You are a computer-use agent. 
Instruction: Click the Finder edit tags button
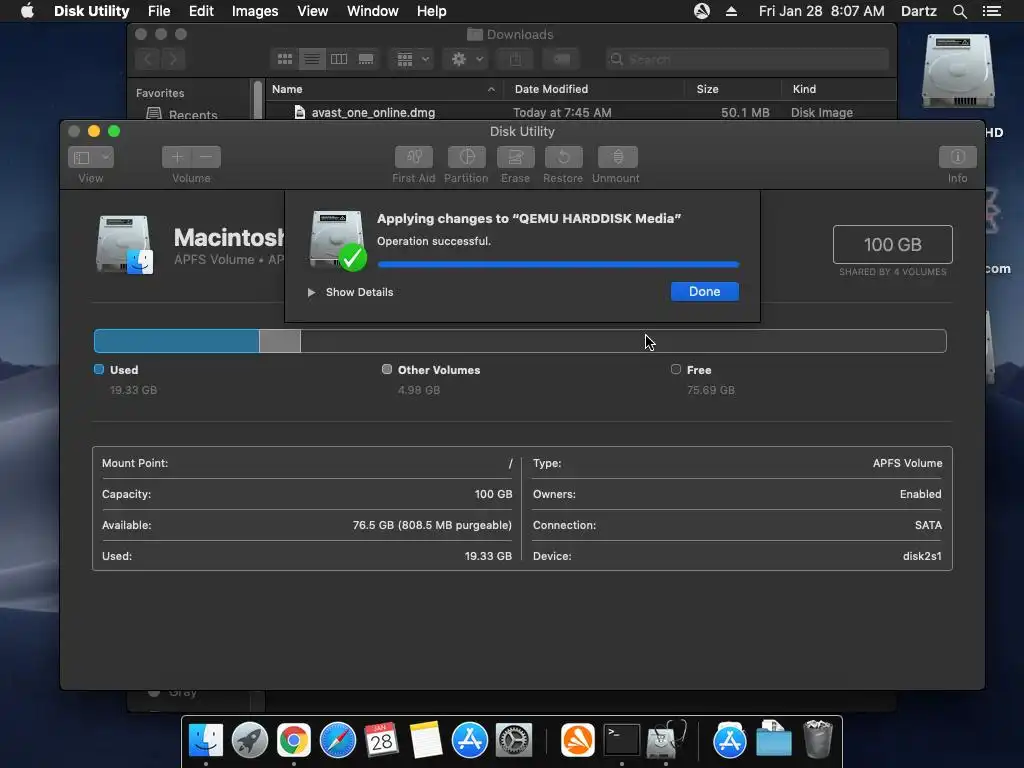[561, 59]
